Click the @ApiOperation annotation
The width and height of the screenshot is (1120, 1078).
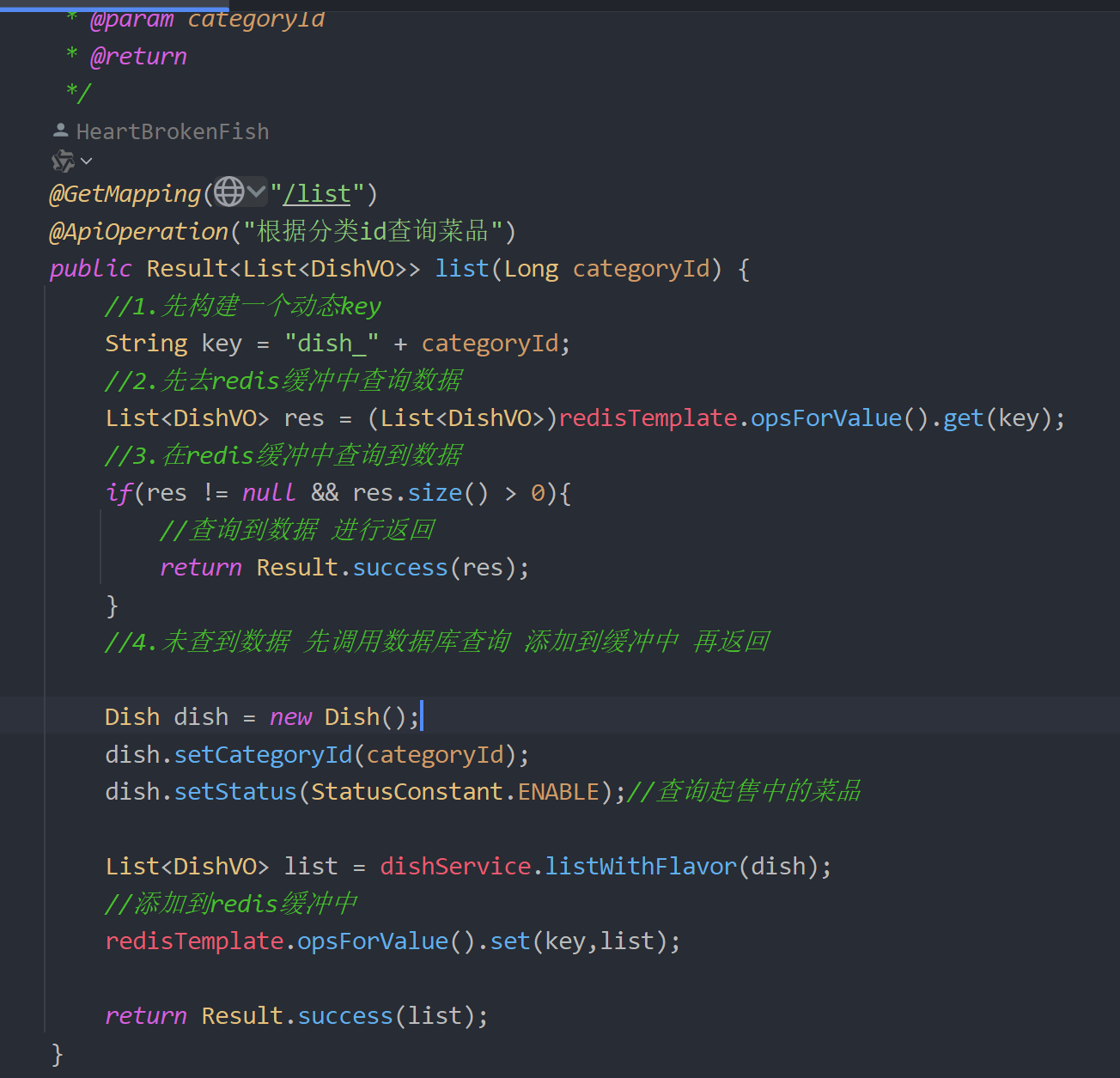point(139,231)
